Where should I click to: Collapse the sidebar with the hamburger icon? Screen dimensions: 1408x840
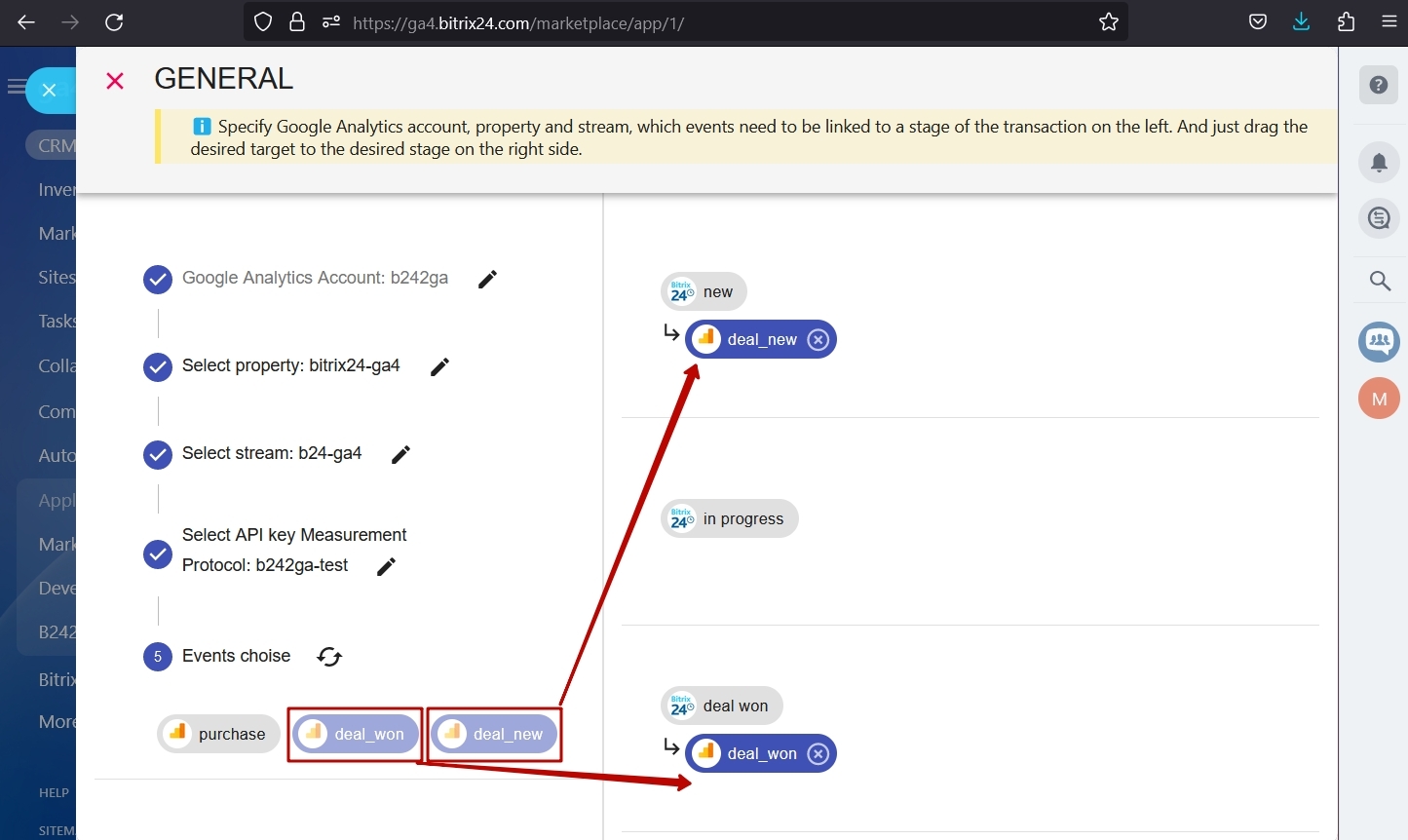[15, 87]
